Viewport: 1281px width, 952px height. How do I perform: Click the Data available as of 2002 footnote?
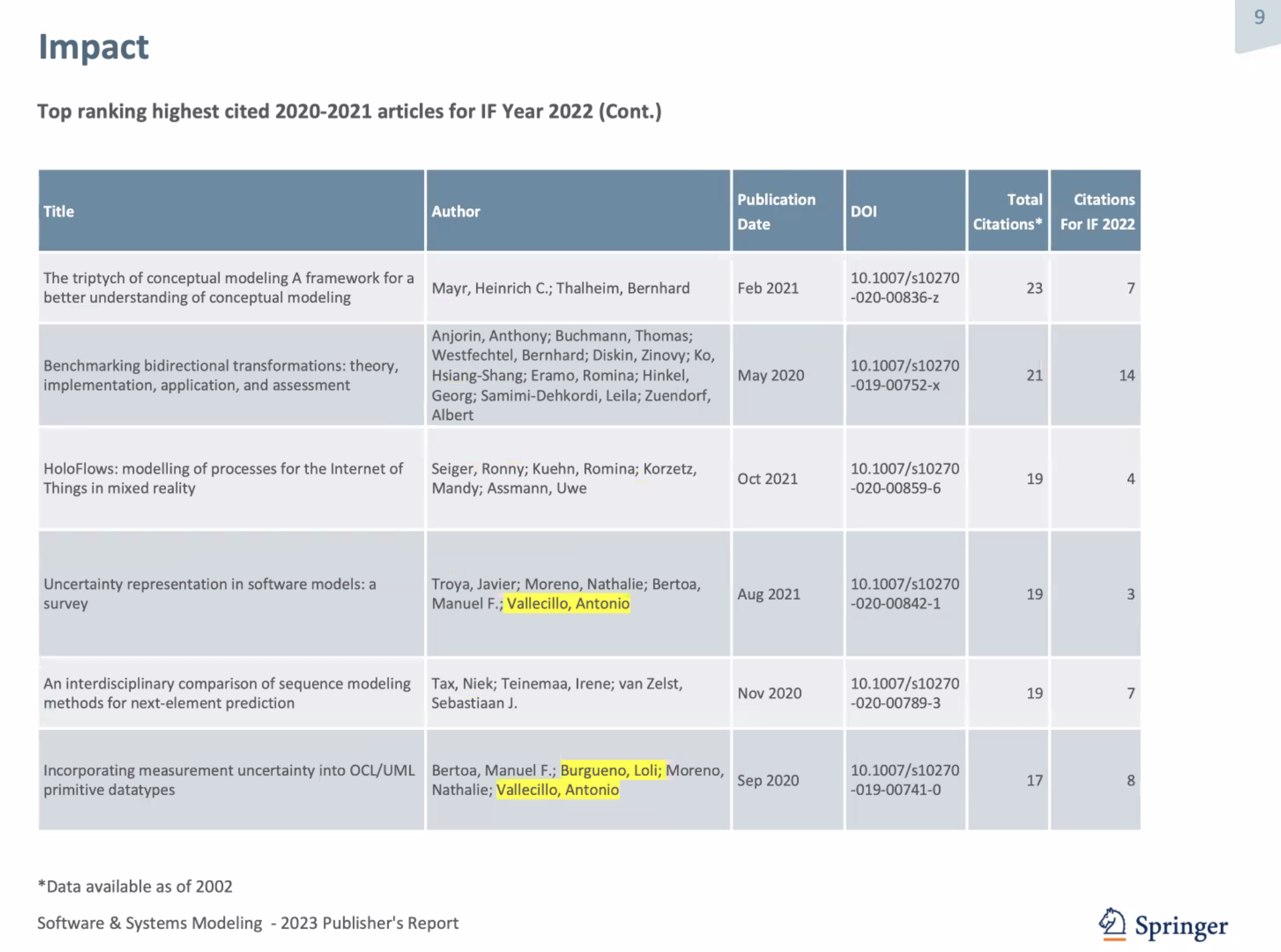(x=135, y=886)
